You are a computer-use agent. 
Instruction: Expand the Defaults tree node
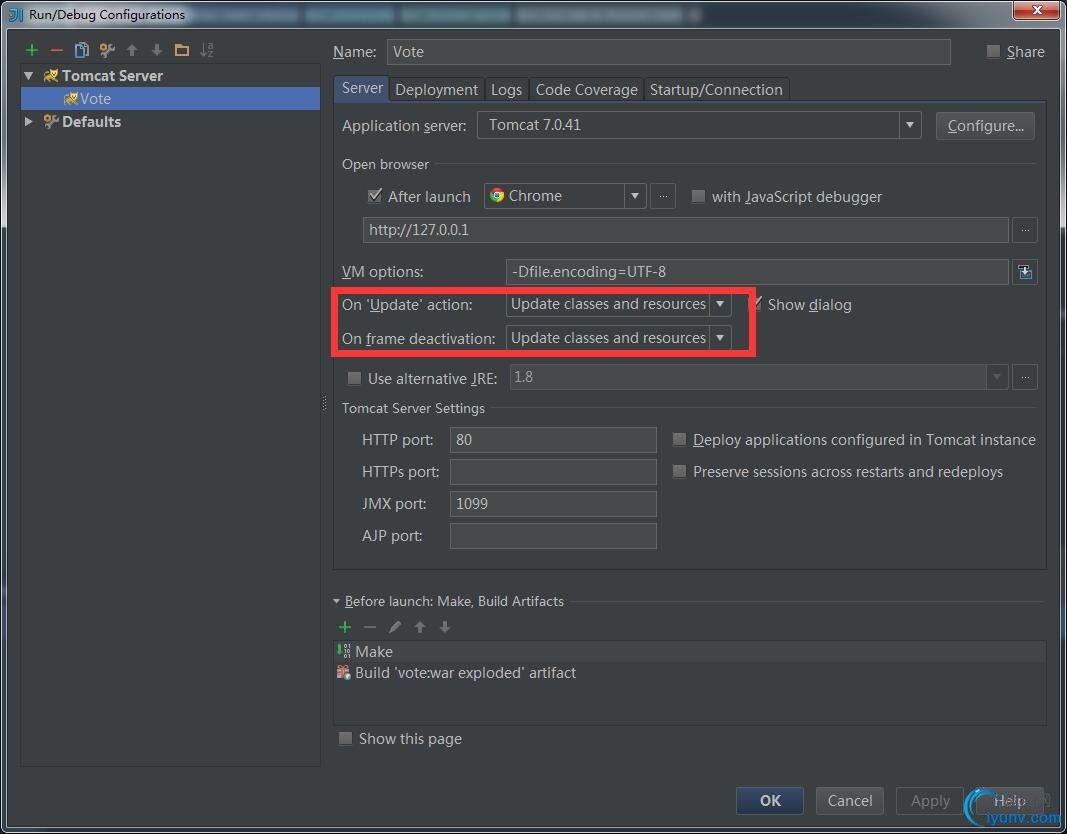29,122
